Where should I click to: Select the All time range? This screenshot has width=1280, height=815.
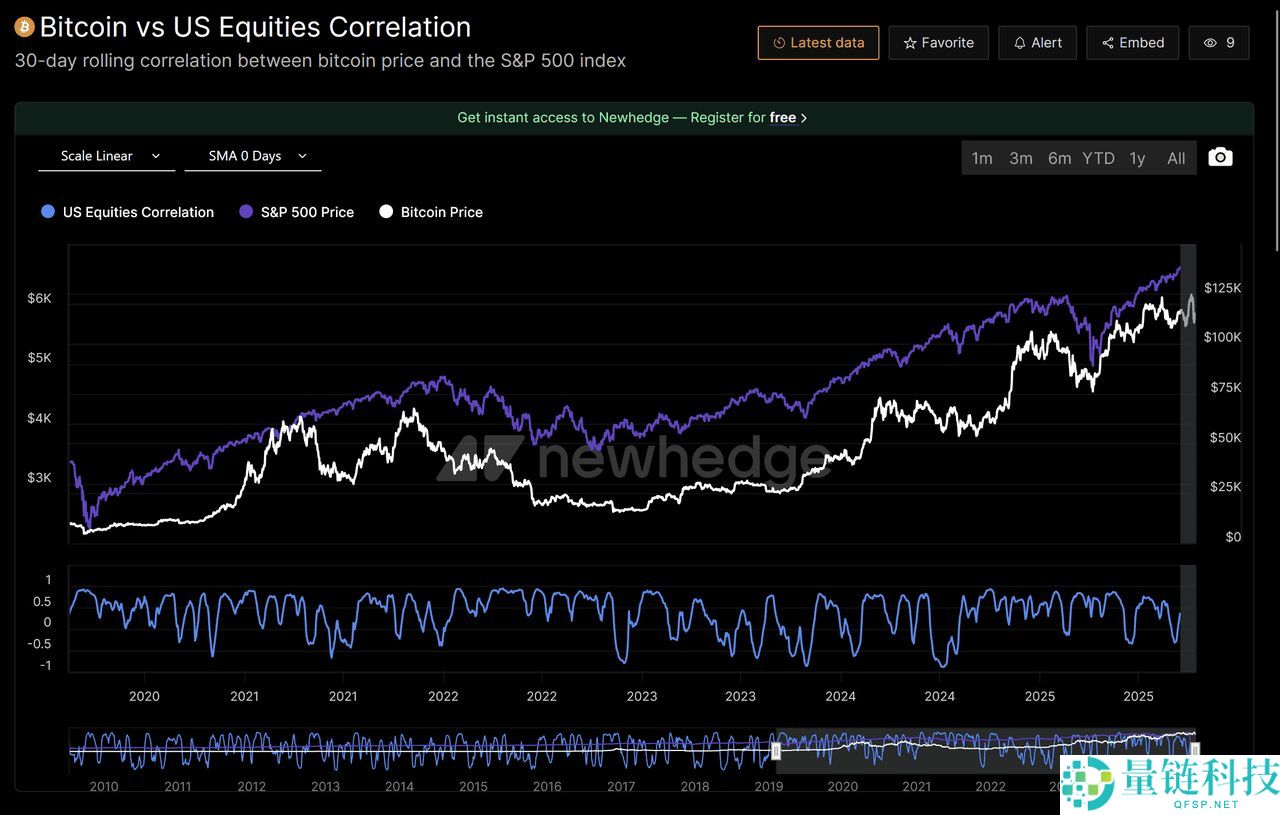coord(1176,158)
